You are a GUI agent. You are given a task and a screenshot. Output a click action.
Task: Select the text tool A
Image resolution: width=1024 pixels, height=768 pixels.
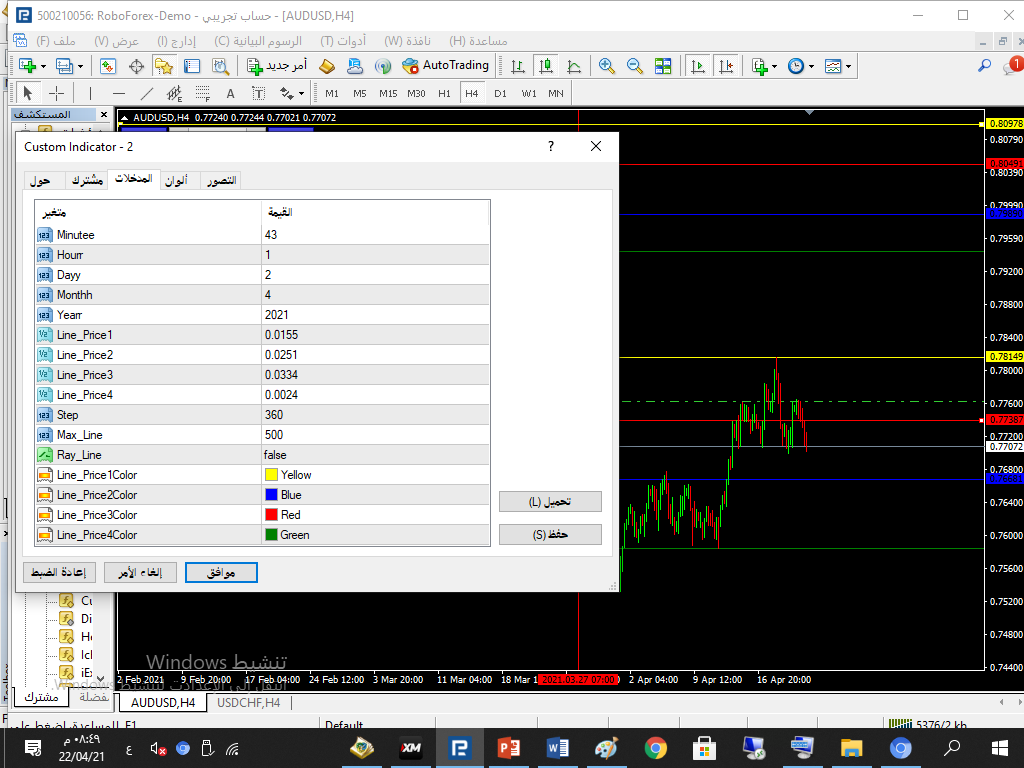(x=231, y=93)
